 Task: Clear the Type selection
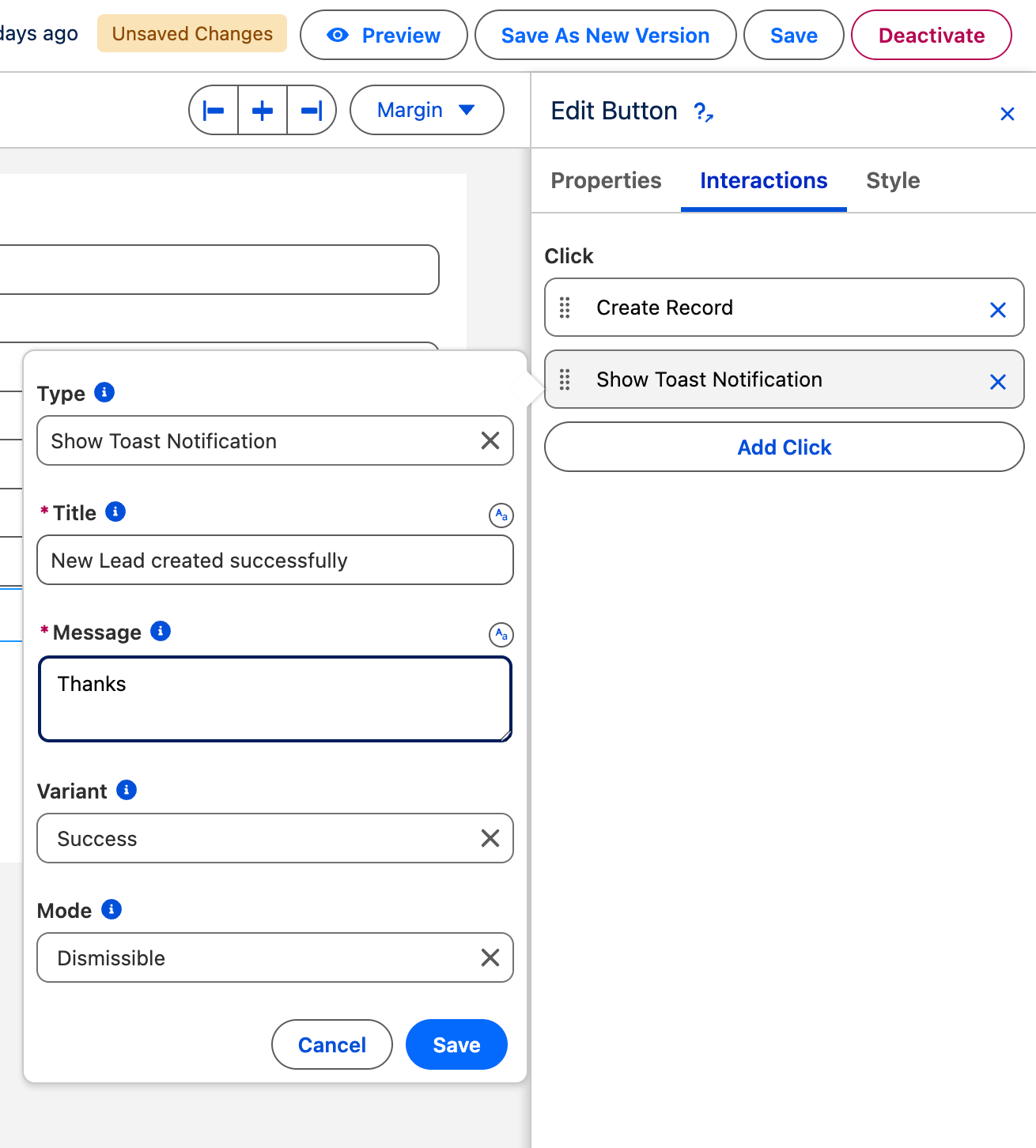pyautogui.click(x=490, y=440)
